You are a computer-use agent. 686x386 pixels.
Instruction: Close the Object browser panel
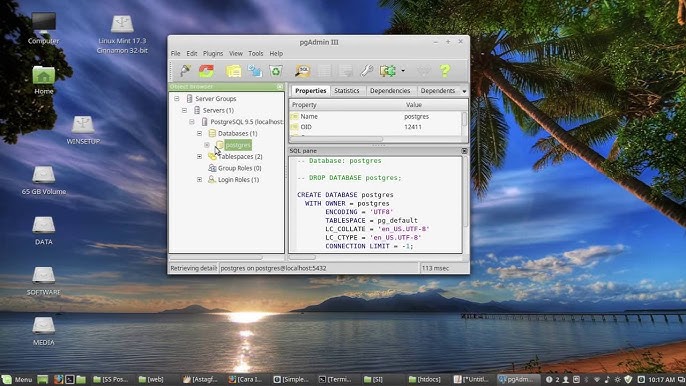[x=280, y=87]
